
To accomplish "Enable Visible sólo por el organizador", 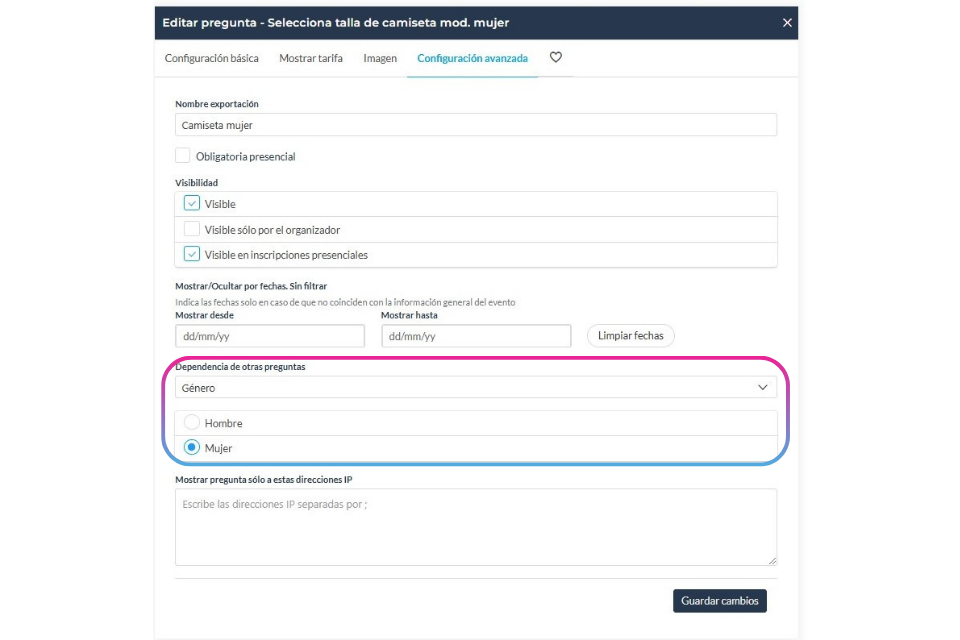I will tap(192, 229).
